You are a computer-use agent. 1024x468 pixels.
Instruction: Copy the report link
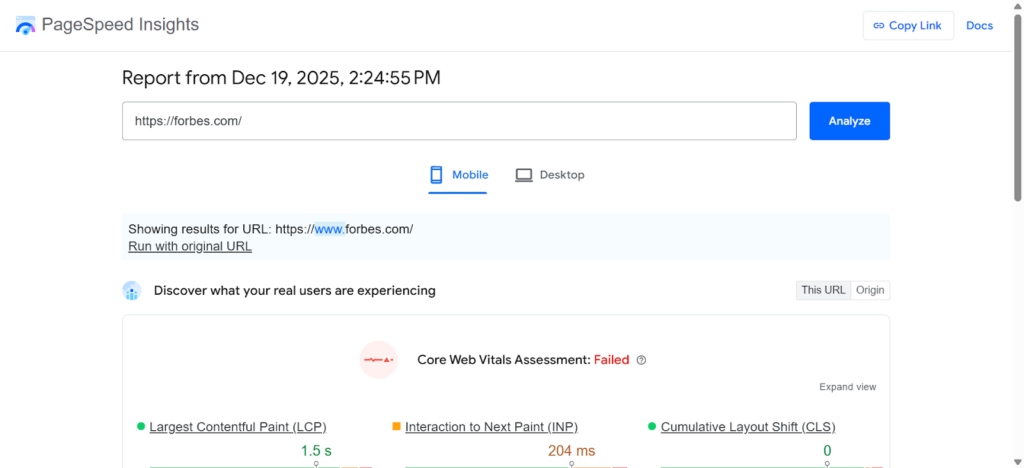pyautogui.click(x=908, y=26)
